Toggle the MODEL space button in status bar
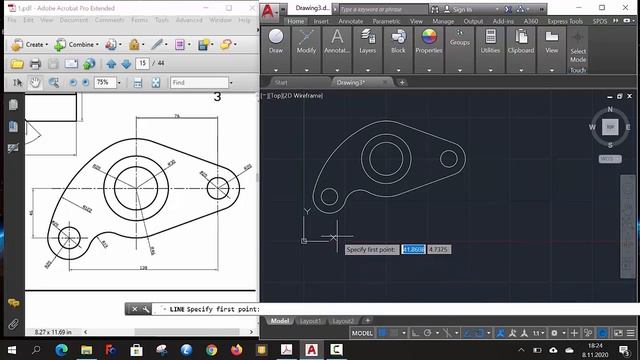Viewport: 640px width, 360px height. [x=362, y=333]
